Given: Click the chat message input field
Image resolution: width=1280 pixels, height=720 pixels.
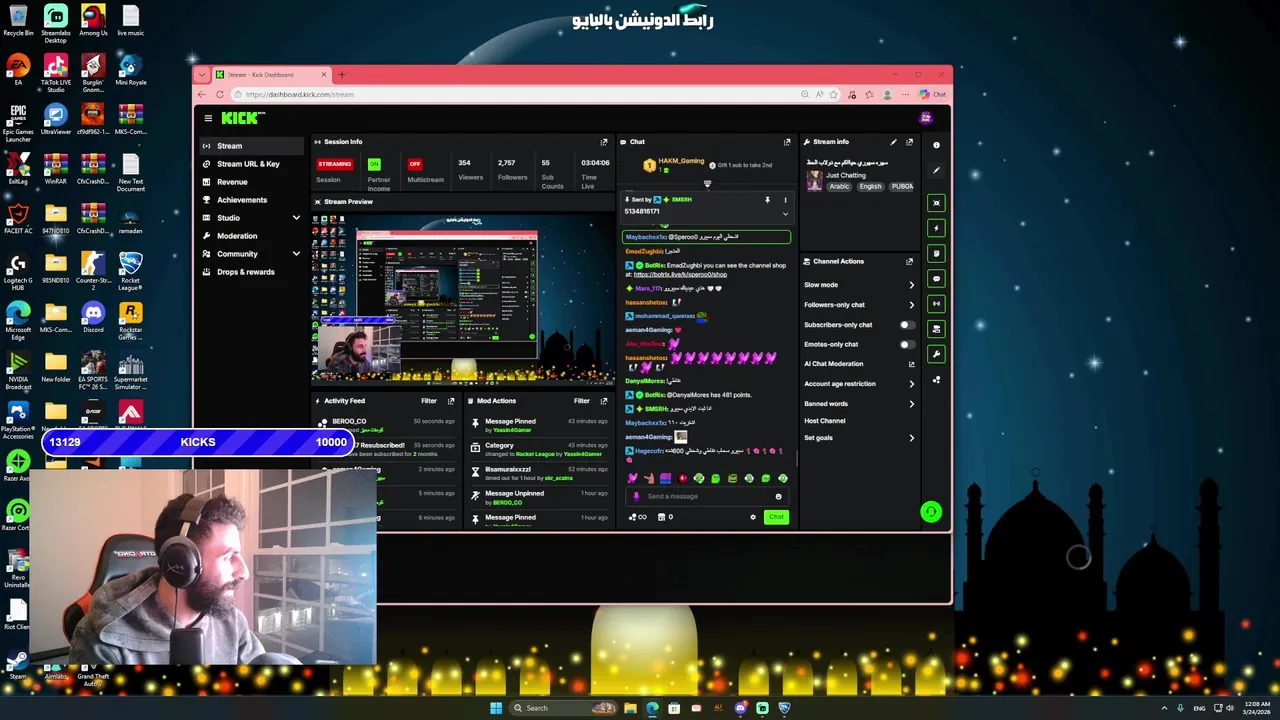Looking at the screenshot, I should [706, 496].
